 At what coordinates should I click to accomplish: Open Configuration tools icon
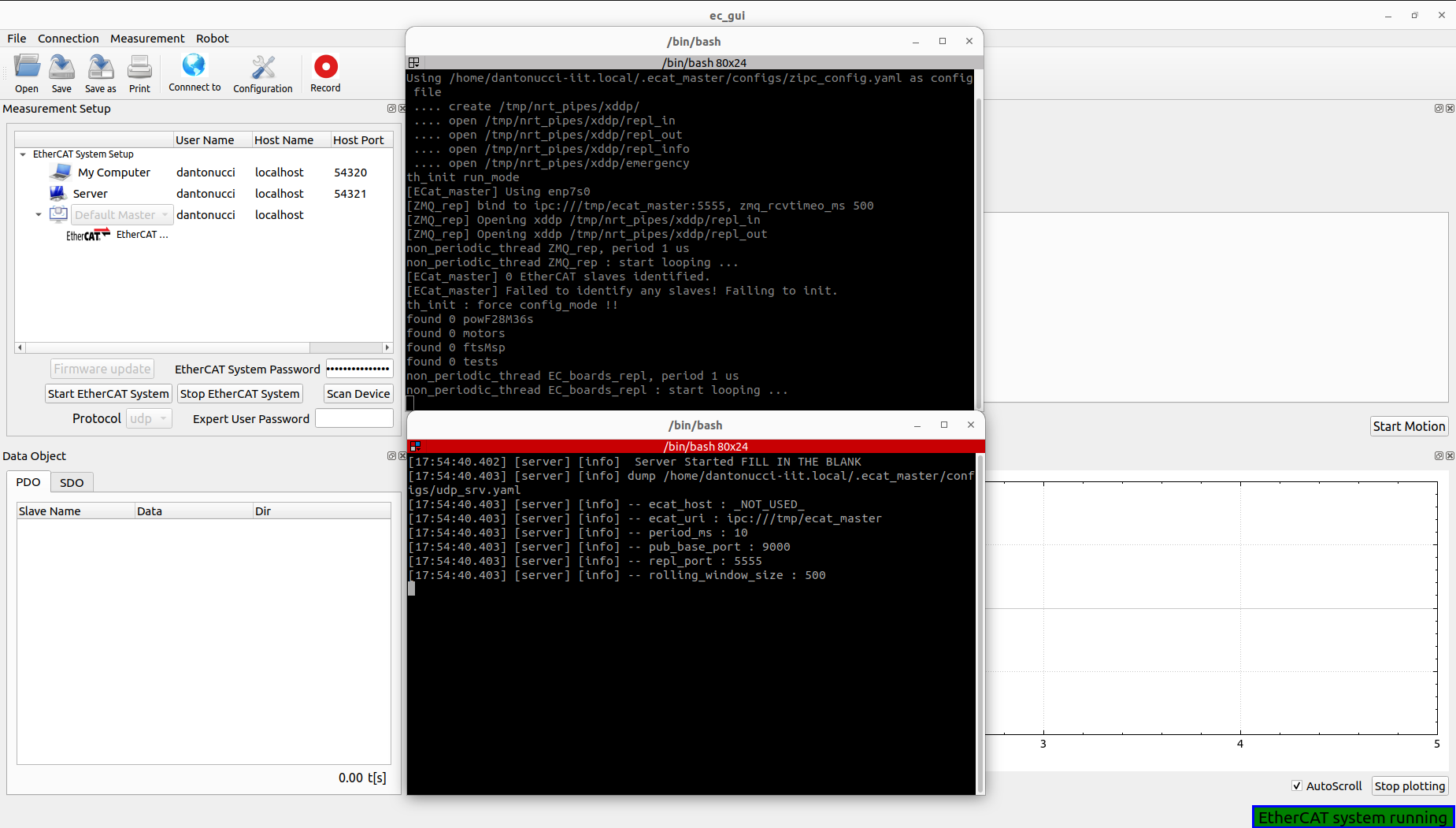point(263,67)
